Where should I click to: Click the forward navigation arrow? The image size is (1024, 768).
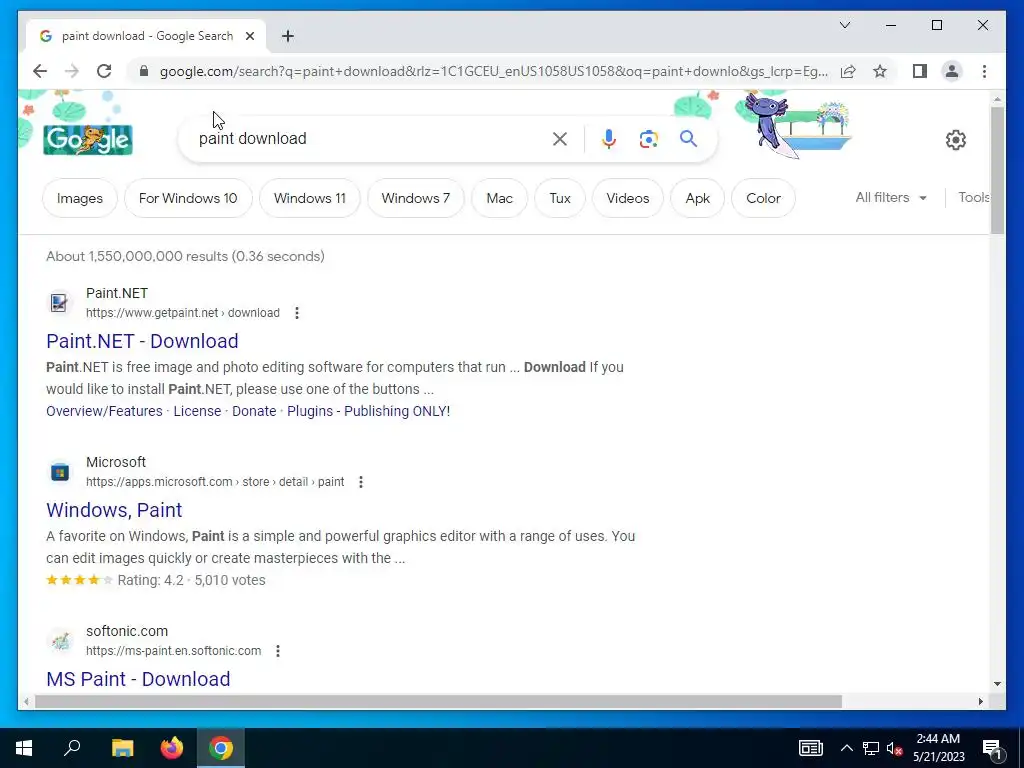(x=72, y=71)
